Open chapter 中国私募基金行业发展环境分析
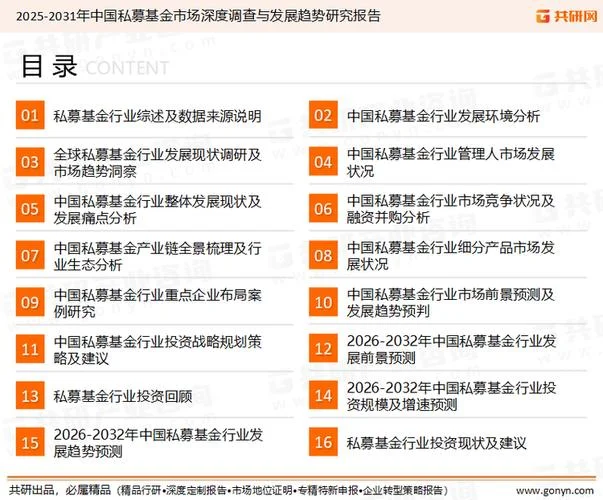The height and width of the screenshot is (500, 603). point(443,116)
